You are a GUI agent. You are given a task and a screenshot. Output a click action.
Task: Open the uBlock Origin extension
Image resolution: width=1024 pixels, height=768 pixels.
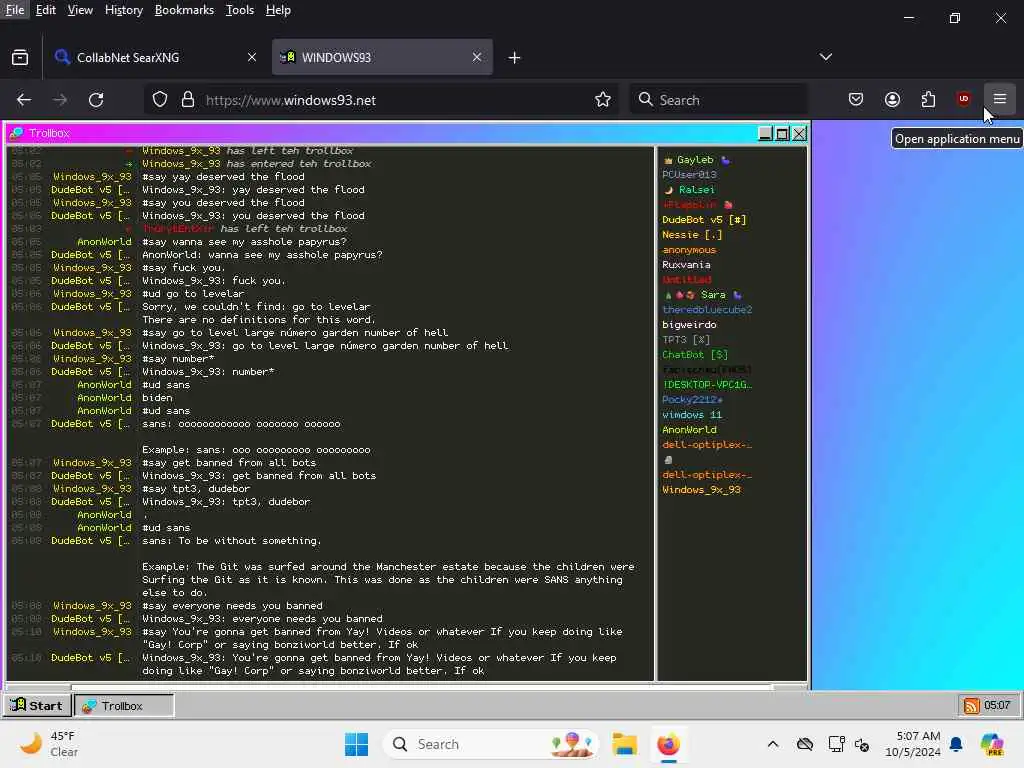(x=963, y=99)
